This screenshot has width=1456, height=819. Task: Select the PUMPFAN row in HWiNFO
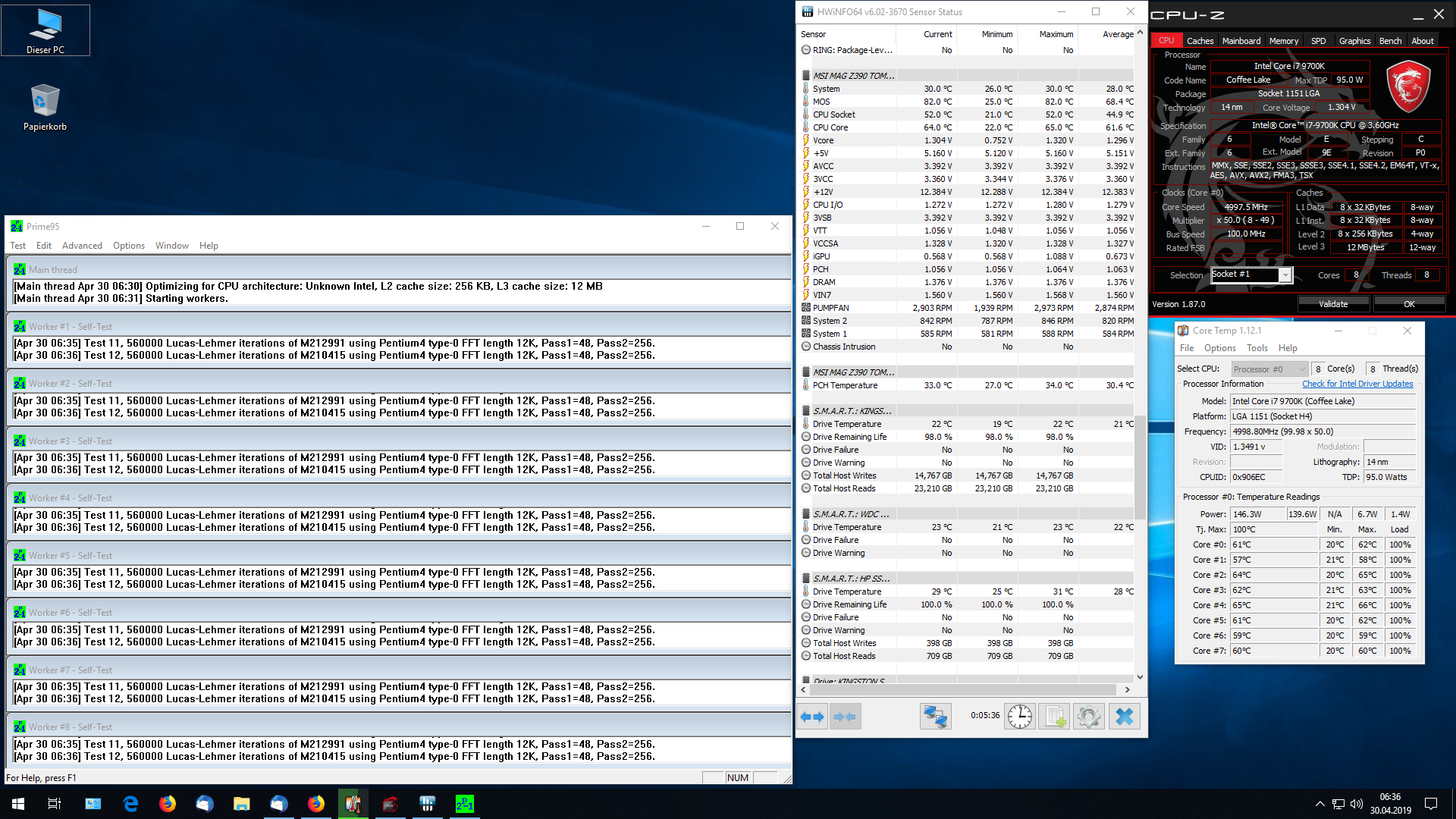[968, 308]
